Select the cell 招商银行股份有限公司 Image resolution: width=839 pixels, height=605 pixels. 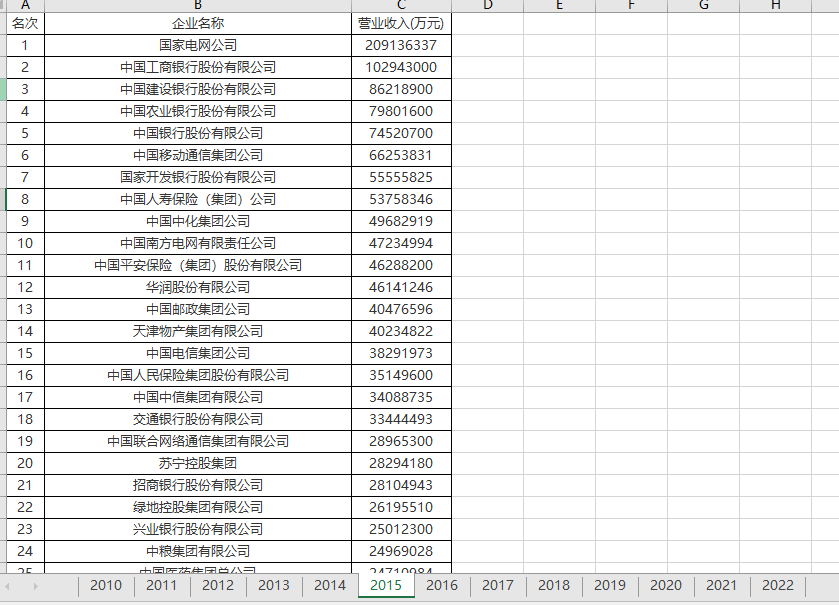click(198, 485)
